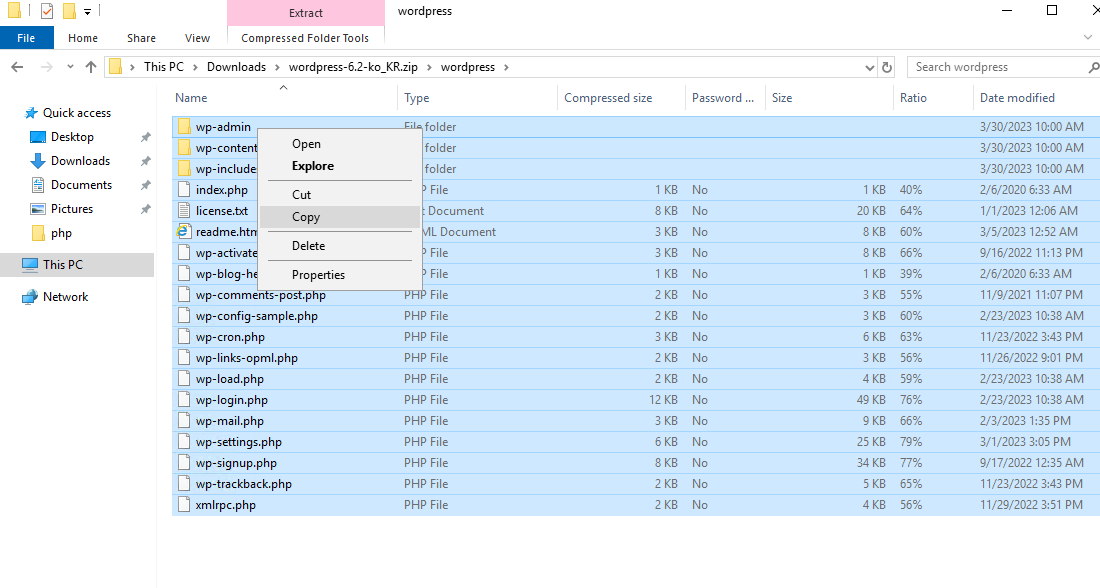The height and width of the screenshot is (588, 1100).
Task: Click the Downloads arrow icon in sidebar
Action: (x=38, y=161)
